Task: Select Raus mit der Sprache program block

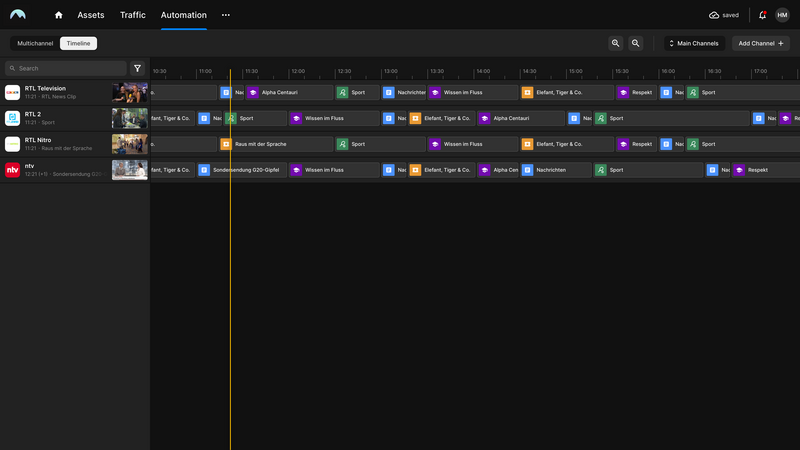Action: (x=276, y=144)
